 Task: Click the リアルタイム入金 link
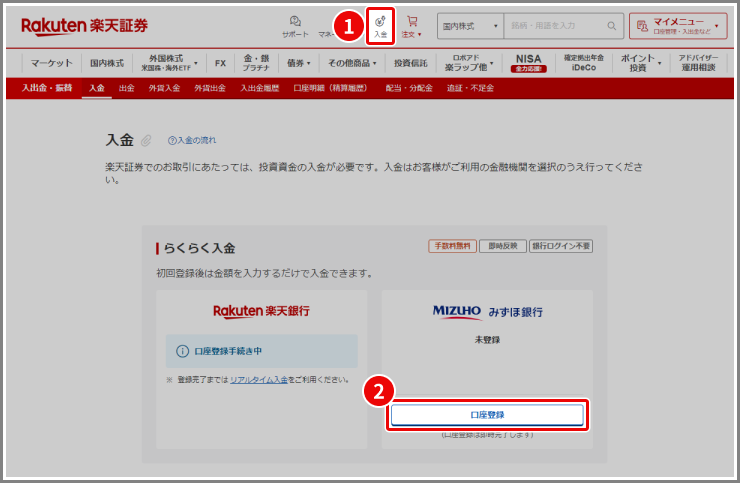point(259,380)
